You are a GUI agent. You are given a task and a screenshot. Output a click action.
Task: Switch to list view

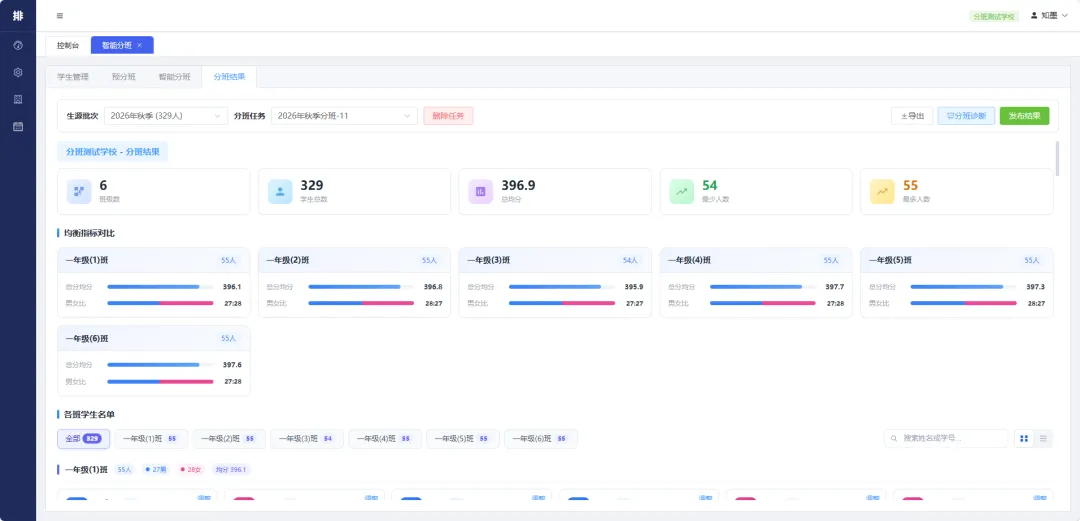tap(1043, 438)
